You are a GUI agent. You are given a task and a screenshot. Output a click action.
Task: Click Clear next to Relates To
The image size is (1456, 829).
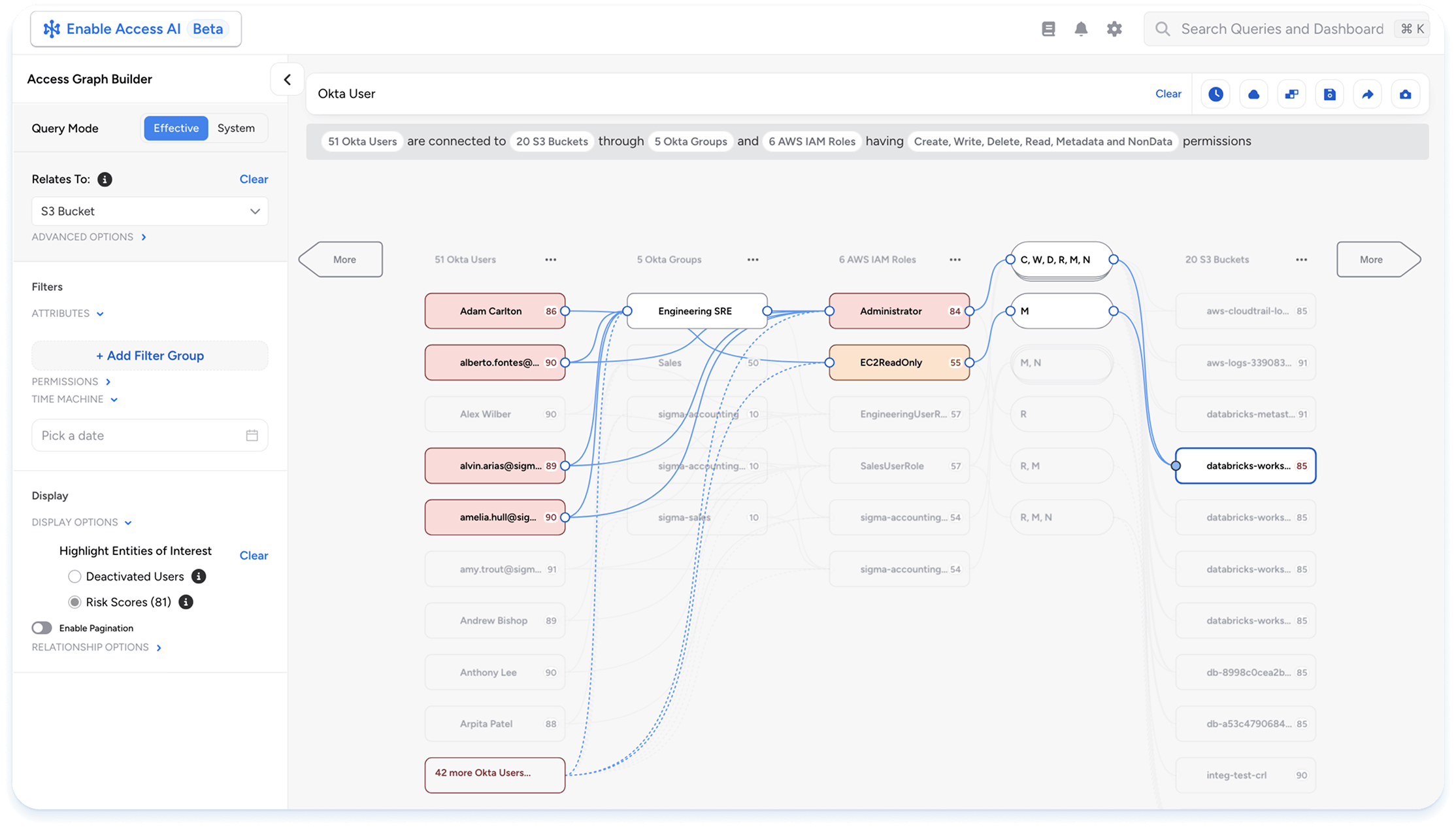(254, 179)
